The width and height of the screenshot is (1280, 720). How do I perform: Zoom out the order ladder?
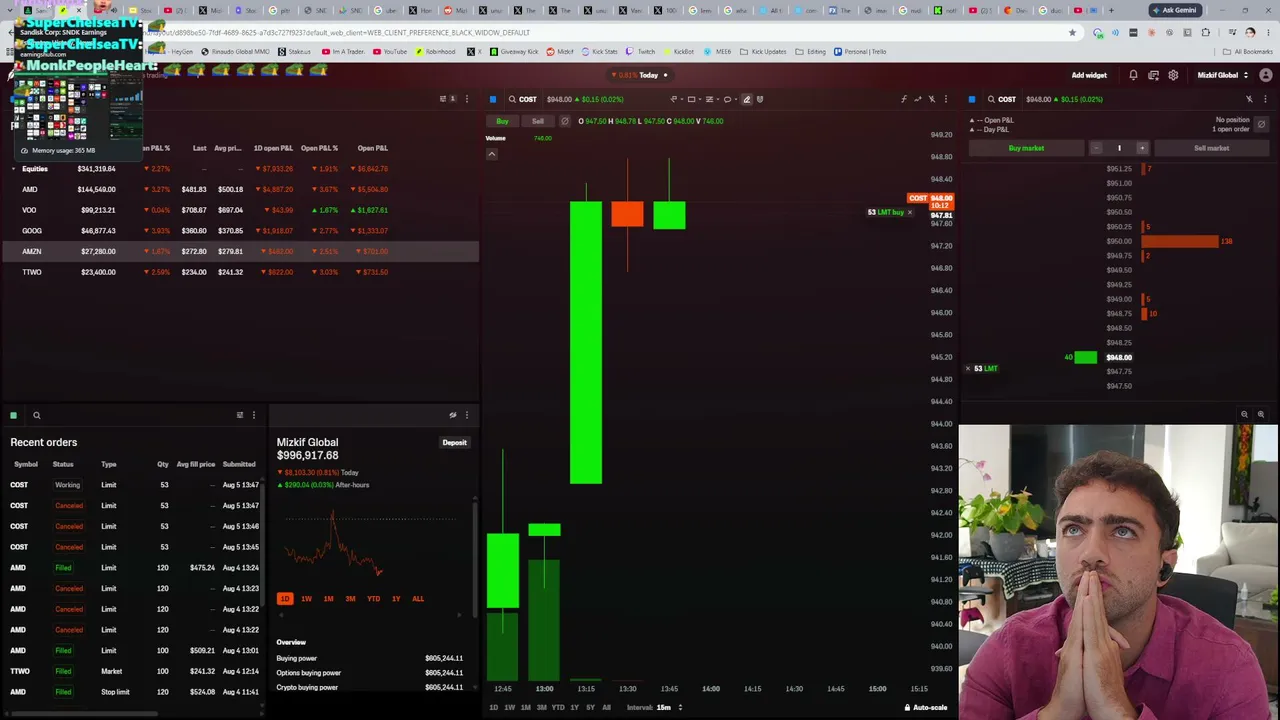(1245, 414)
